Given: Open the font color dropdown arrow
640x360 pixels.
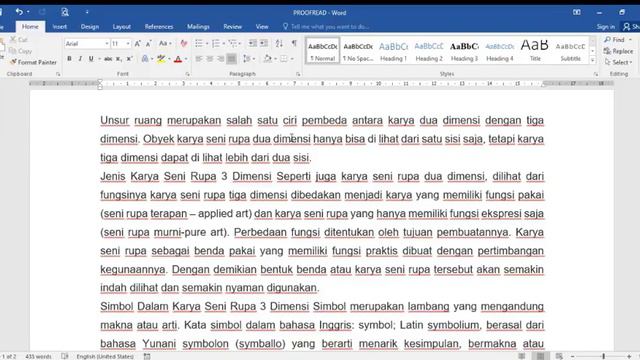Looking at the screenshot, I should pyautogui.click(x=186, y=59).
